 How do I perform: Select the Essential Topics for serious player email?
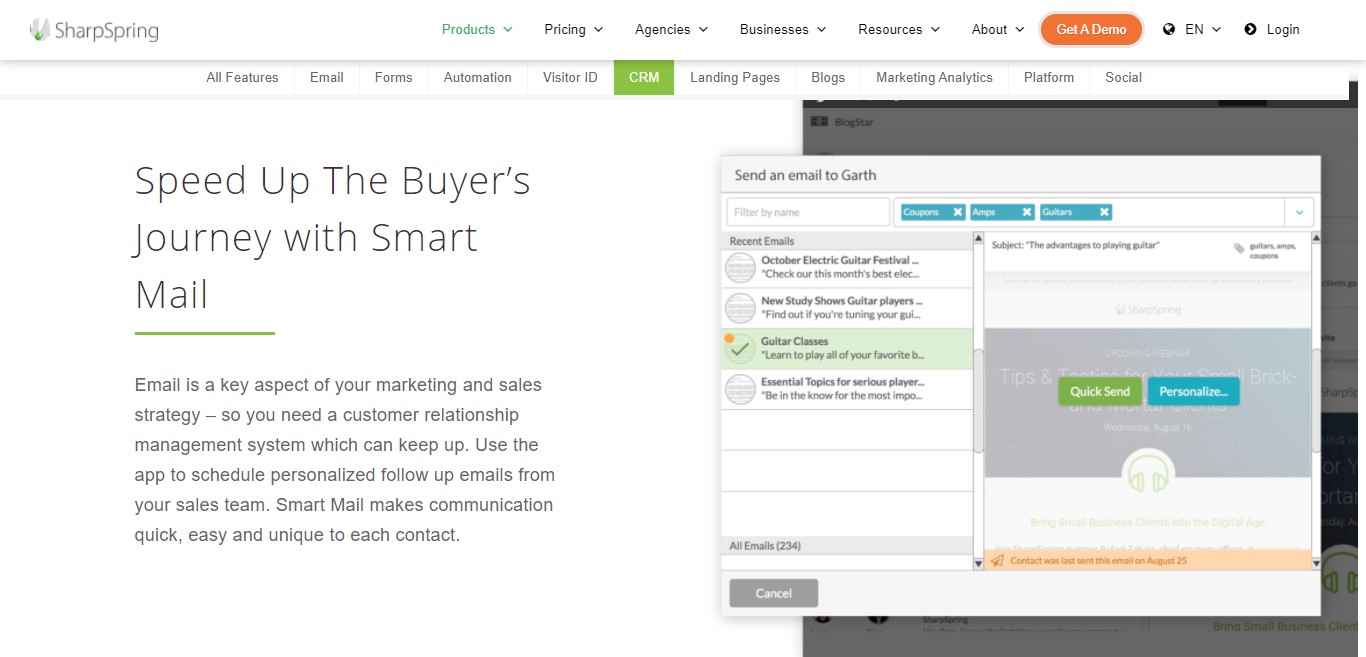point(847,389)
